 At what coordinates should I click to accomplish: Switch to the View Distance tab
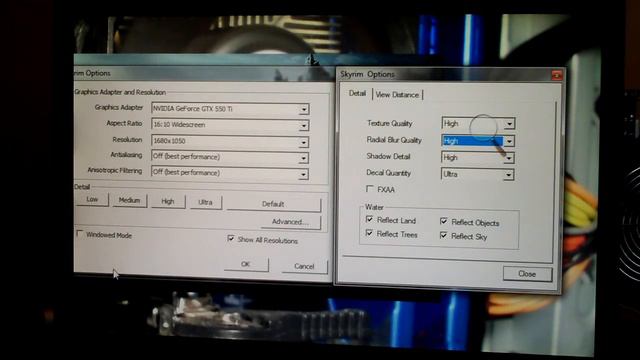tap(397, 95)
